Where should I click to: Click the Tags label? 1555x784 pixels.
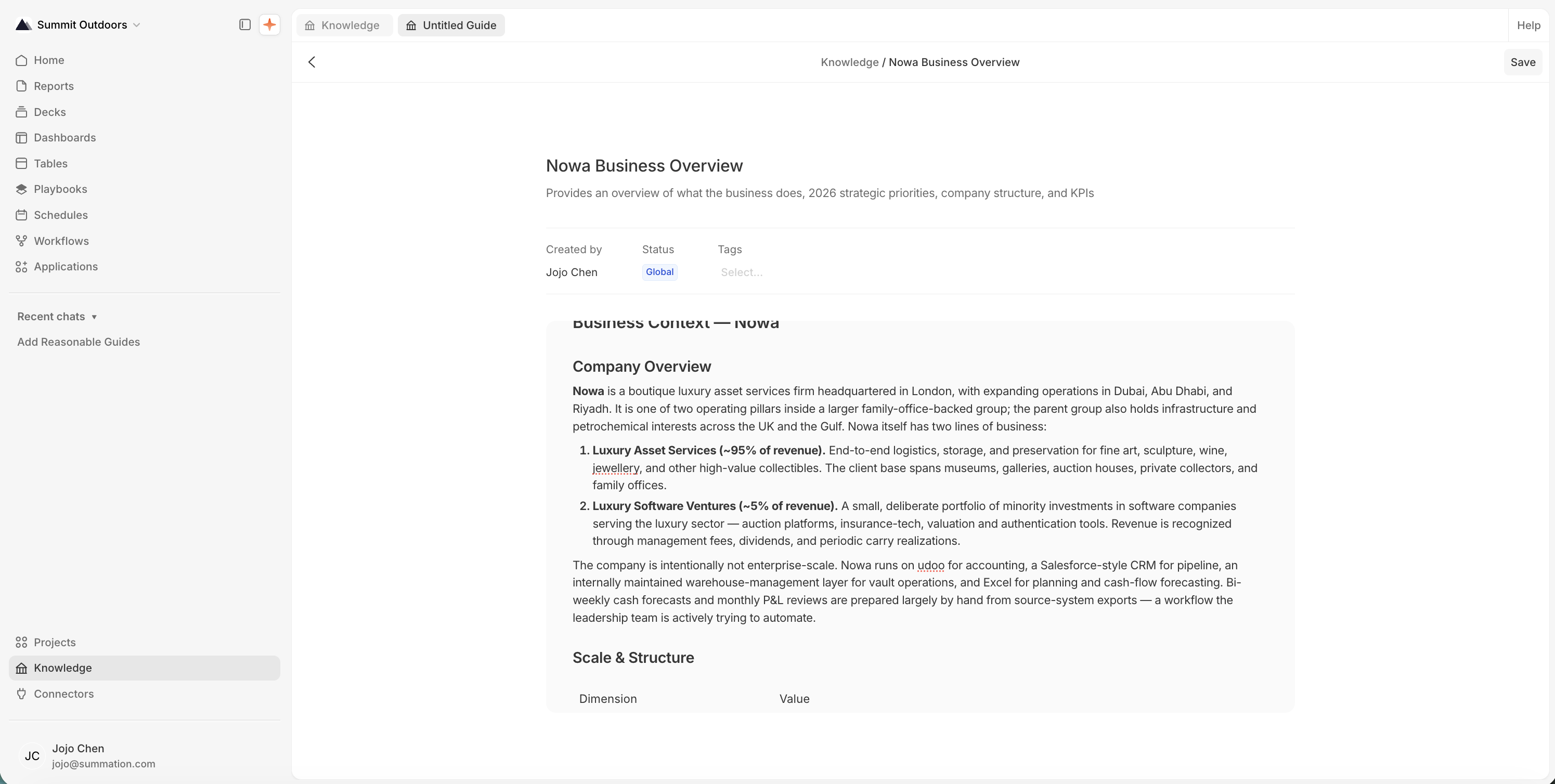(x=730, y=250)
